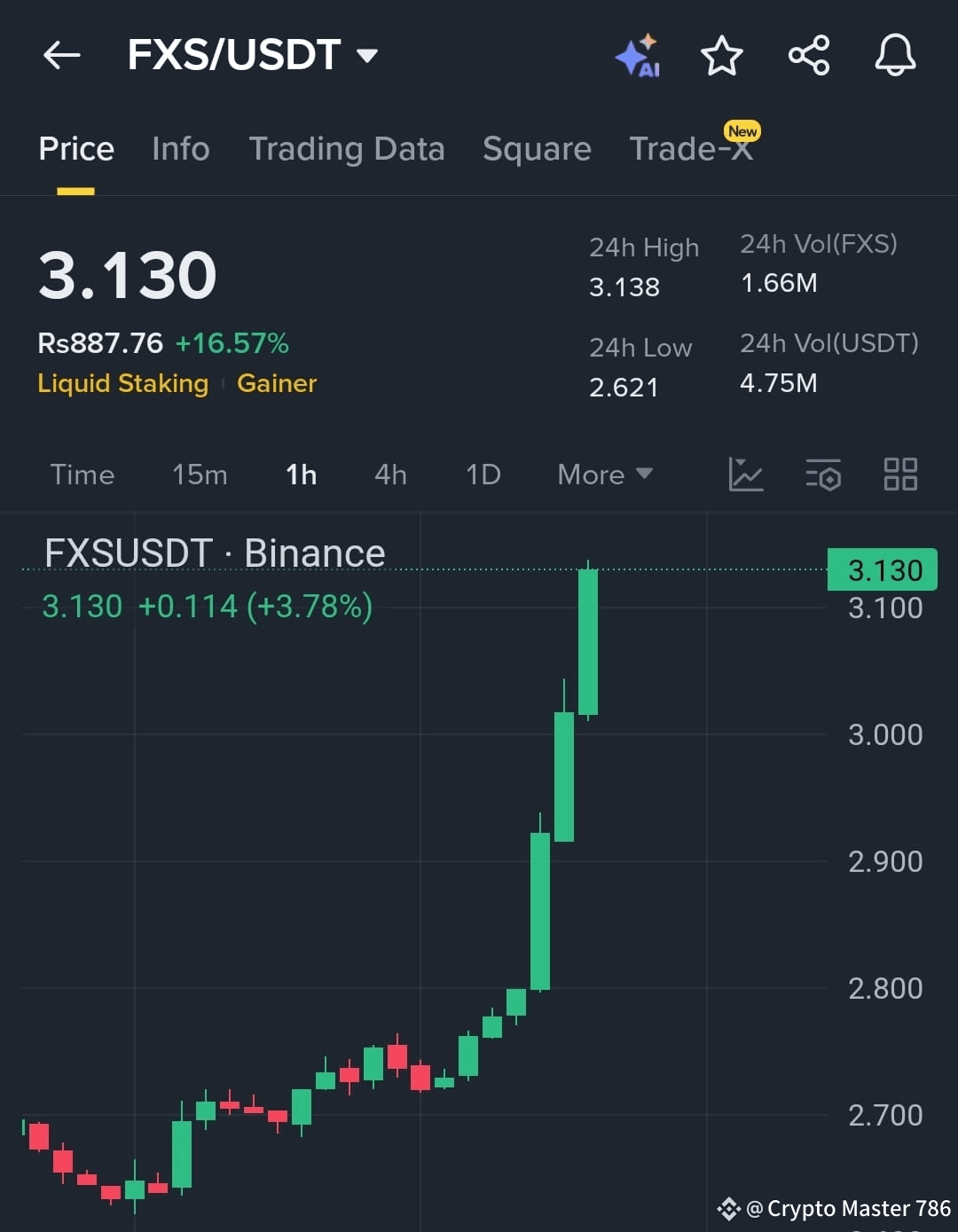Screen dimensions: 958x1232
Task: Open the Liquid Staking tag
Action: click(123, 383)
